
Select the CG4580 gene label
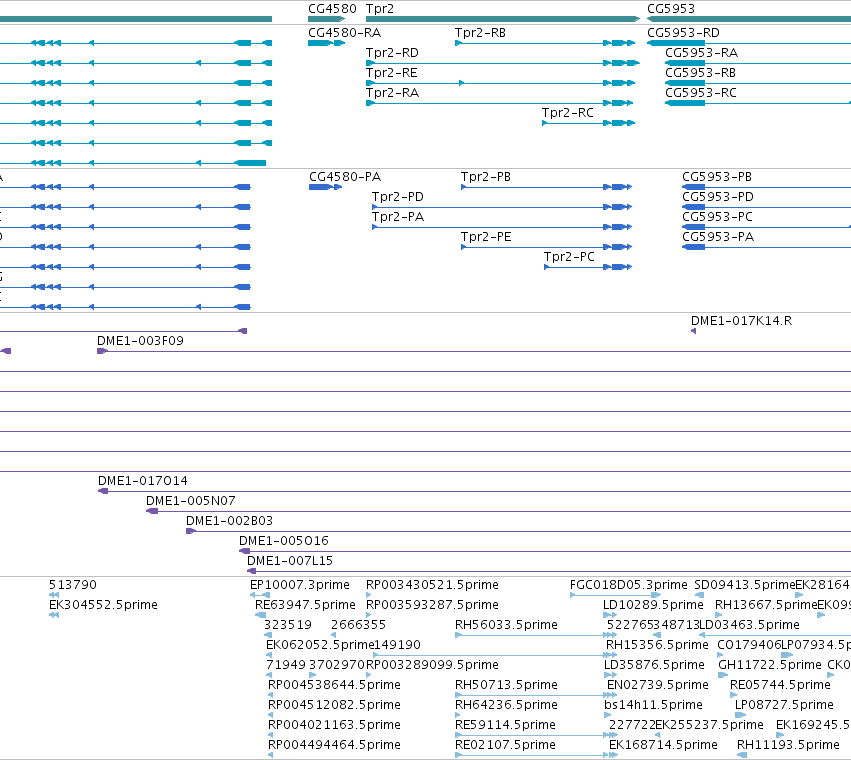pyautogui.click(x=332, y=9)
